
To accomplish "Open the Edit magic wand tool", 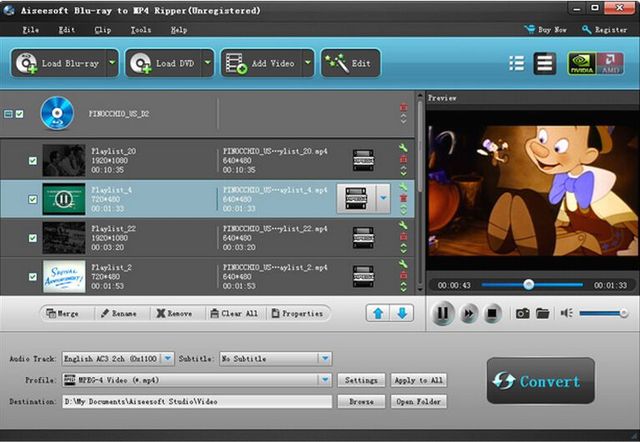I will 351,63.
